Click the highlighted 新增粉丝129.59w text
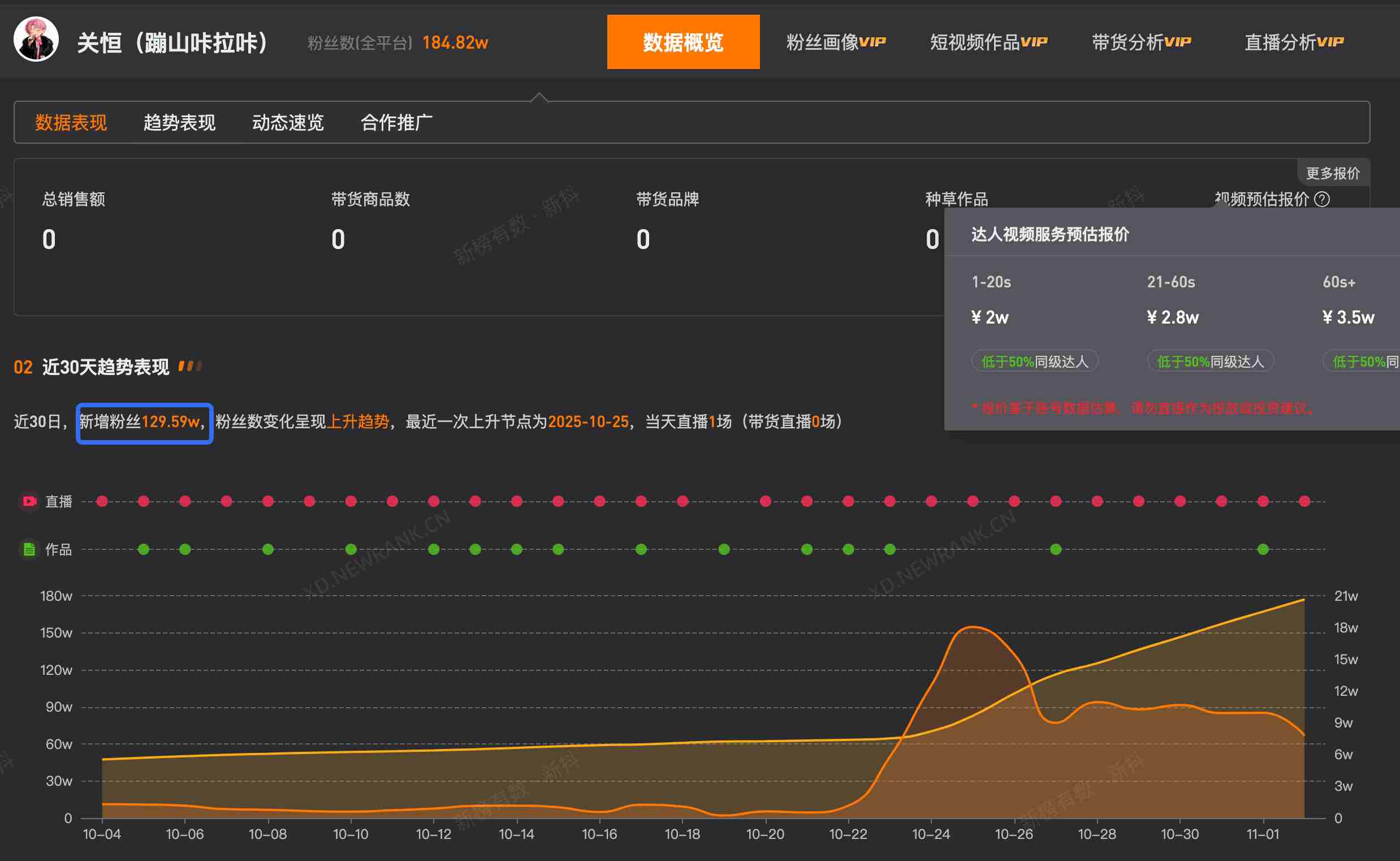Viewport: 1400px width, 861px height. coord(144,422)
